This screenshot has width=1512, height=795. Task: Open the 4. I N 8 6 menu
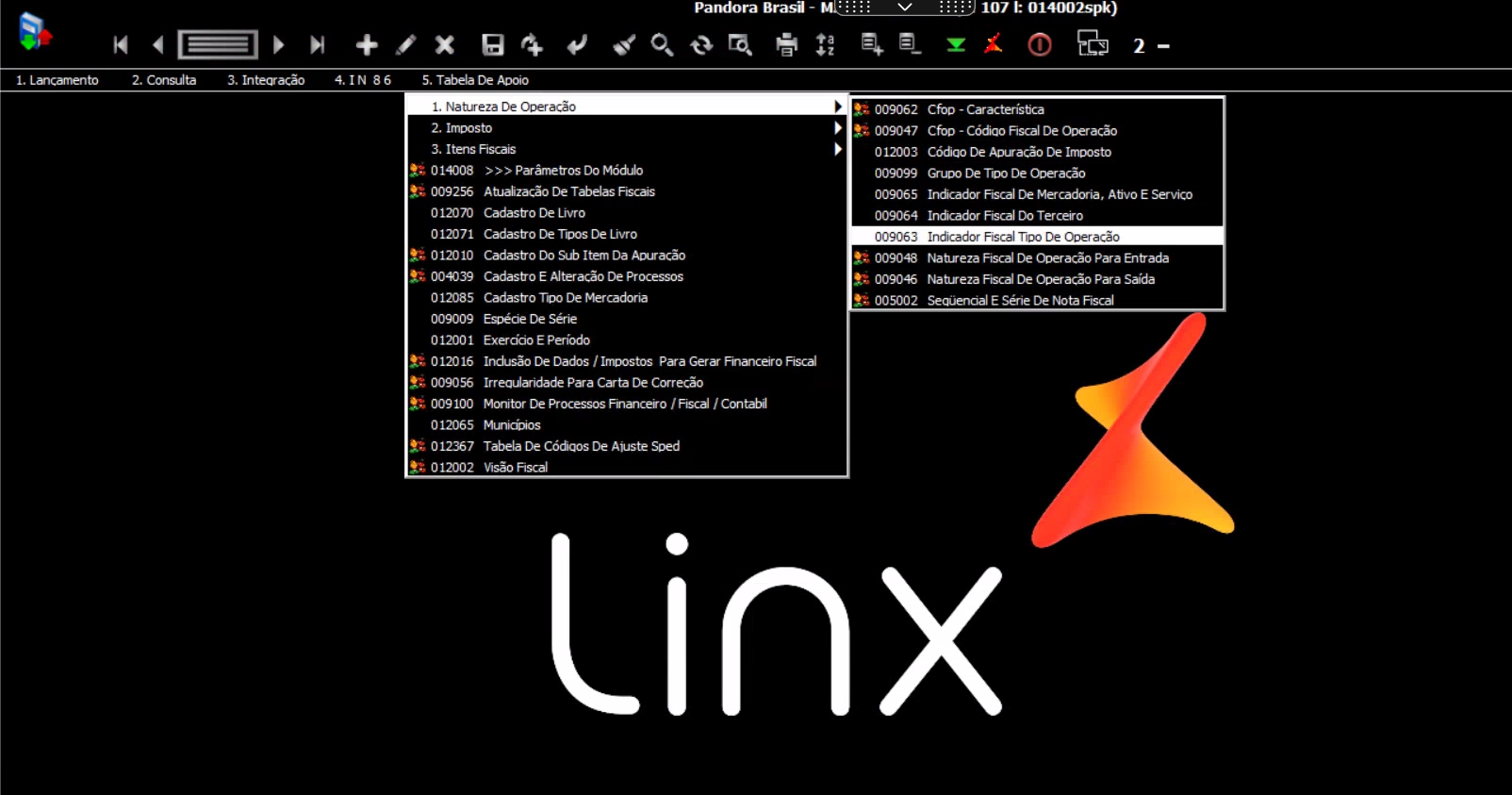point(363,80)
